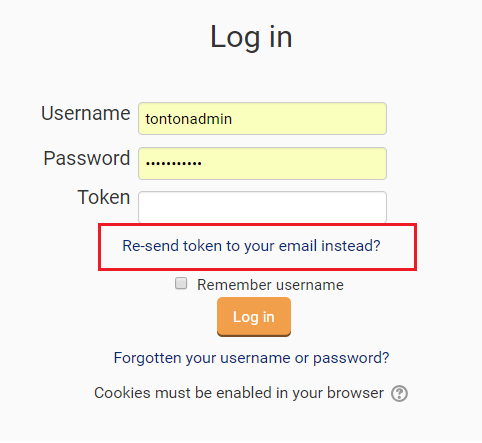
Task: Click the Password field label
Action: (x=87, y=158)
